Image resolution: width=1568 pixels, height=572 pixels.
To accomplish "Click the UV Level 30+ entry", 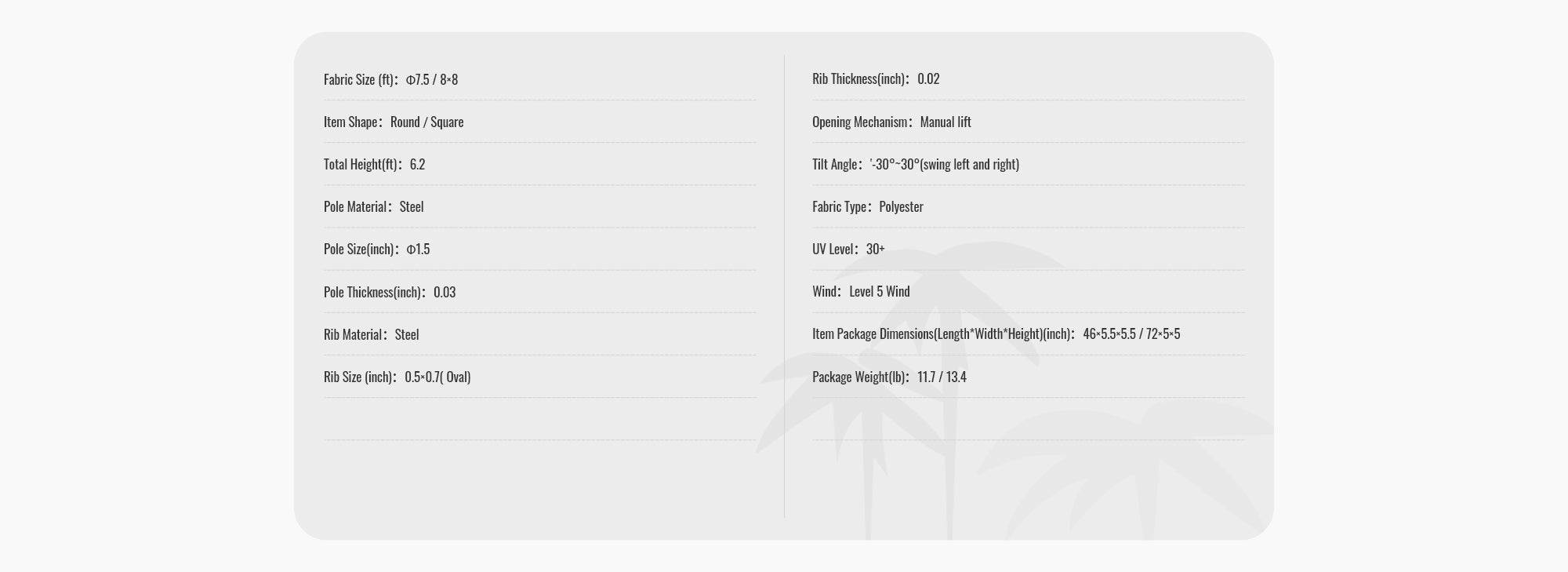I will pyautogui.click(x=848, y=249).
